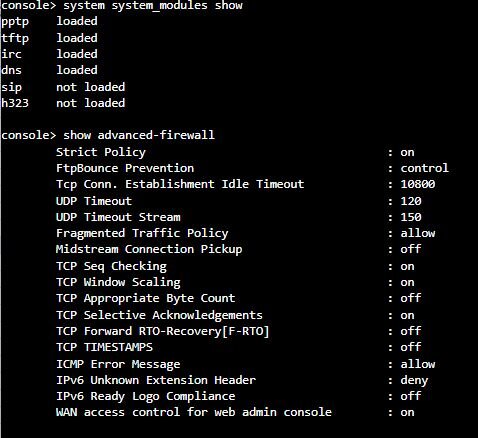Viewport: 478px width, 438px height.
Task: Click the tftp module name
Action: tap(15, 38)
